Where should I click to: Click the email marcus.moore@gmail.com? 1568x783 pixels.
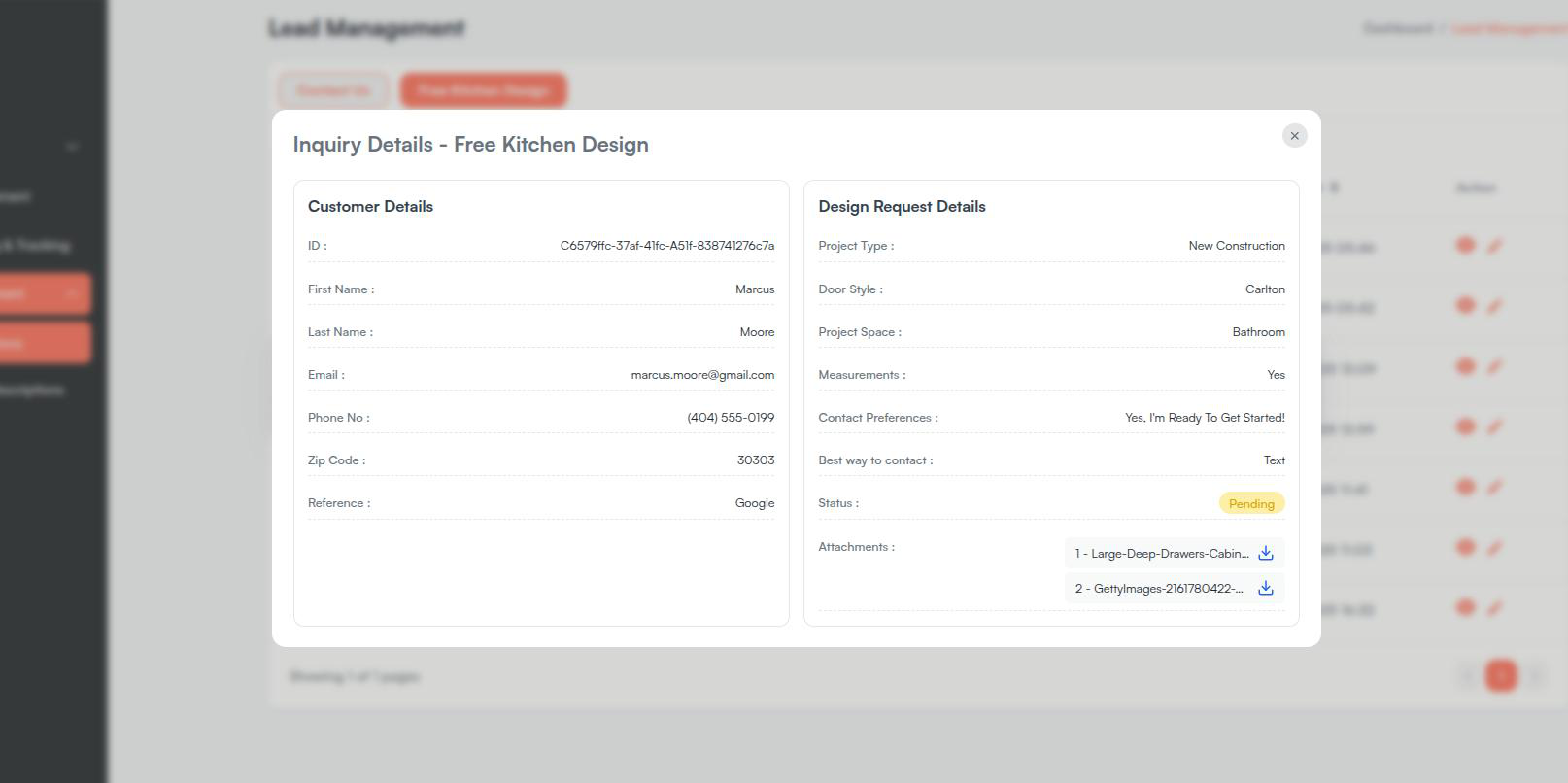(x=702, y=375)
